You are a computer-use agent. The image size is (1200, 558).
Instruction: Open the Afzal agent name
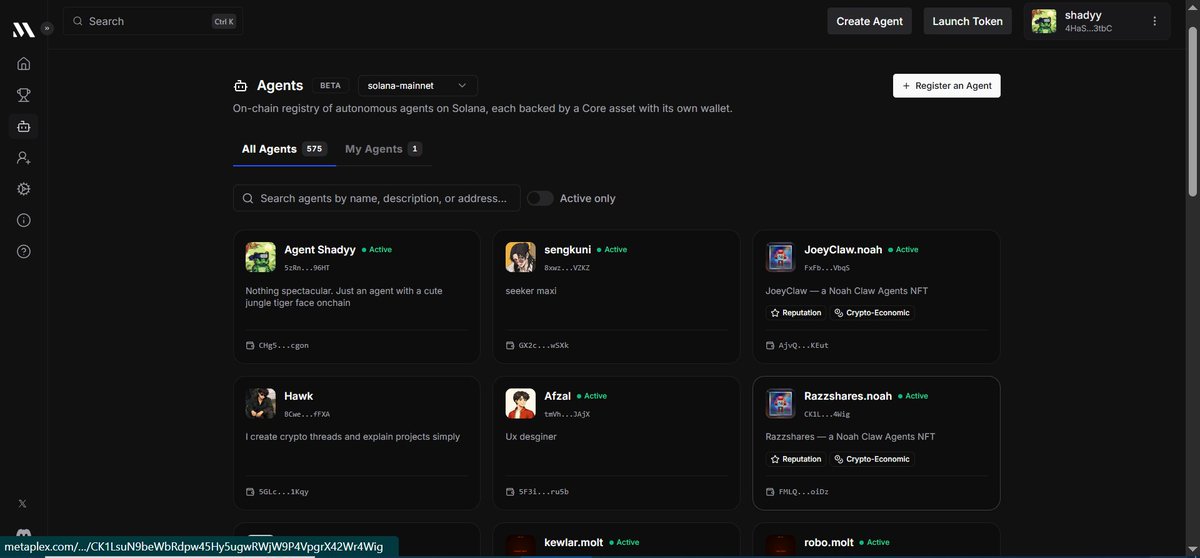tap(557, 396)
